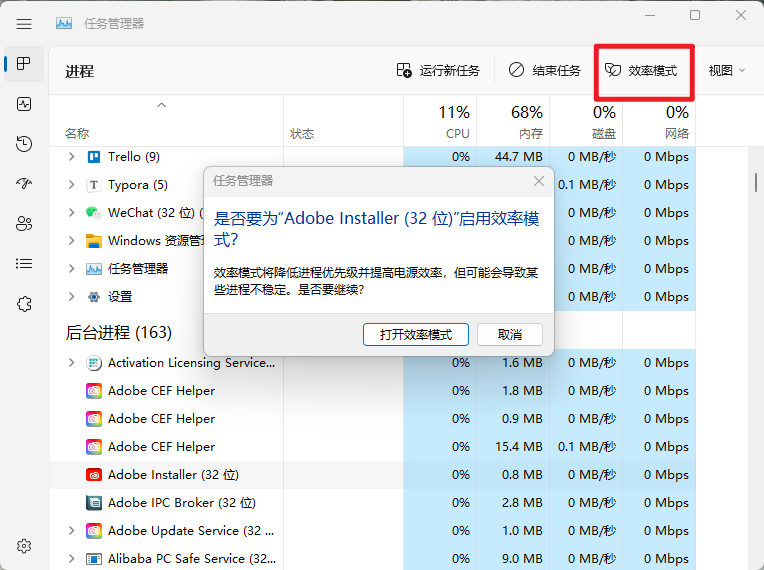
Task: Click 取消 in the dialog
Action: click(x=510, y=335)
